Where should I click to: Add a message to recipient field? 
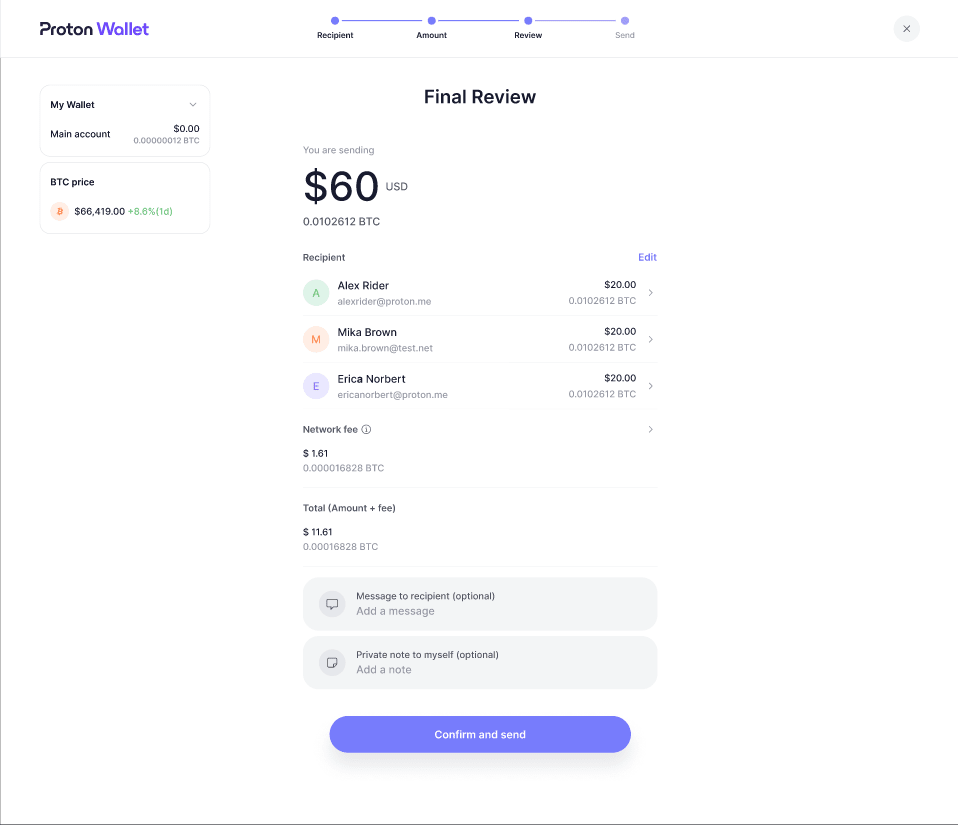480,604
